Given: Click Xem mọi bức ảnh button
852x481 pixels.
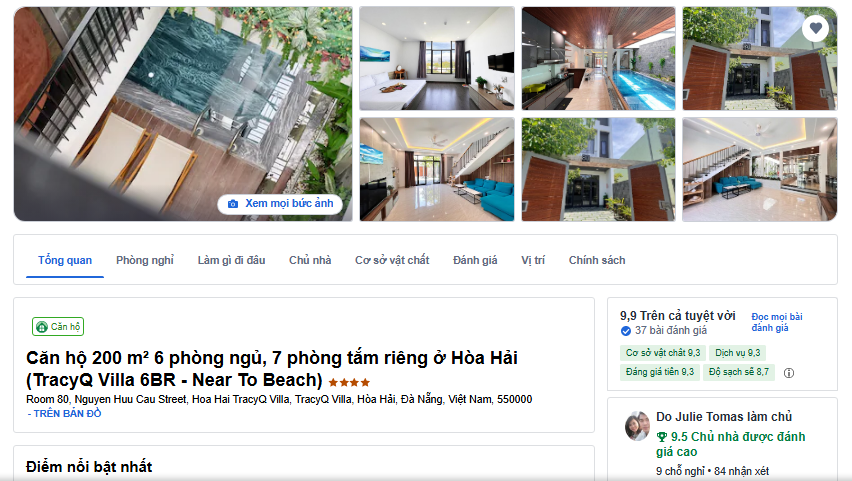Looking at the screenshot, I should tap(280, 204).
